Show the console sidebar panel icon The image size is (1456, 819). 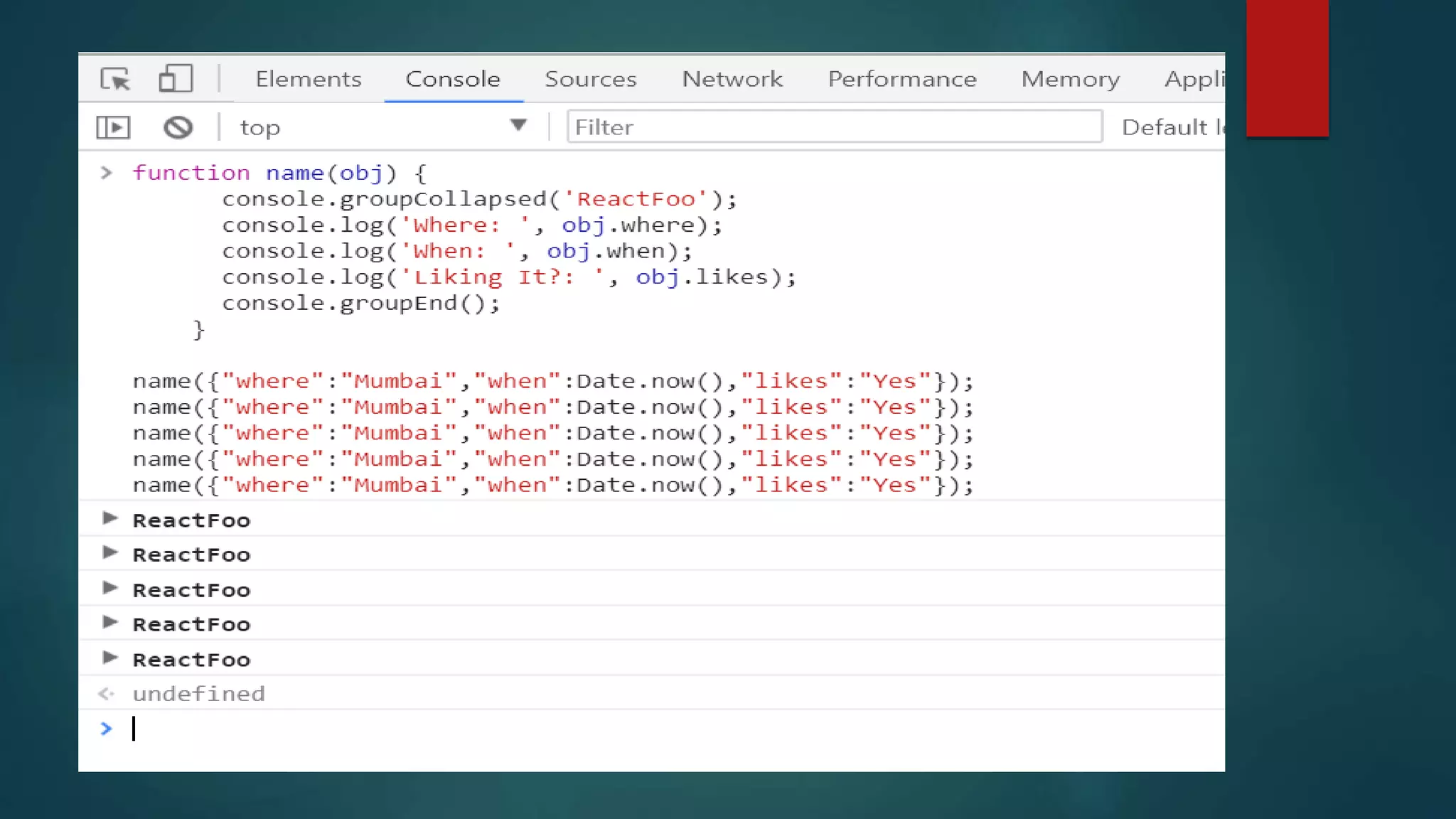tap(113, 127)
